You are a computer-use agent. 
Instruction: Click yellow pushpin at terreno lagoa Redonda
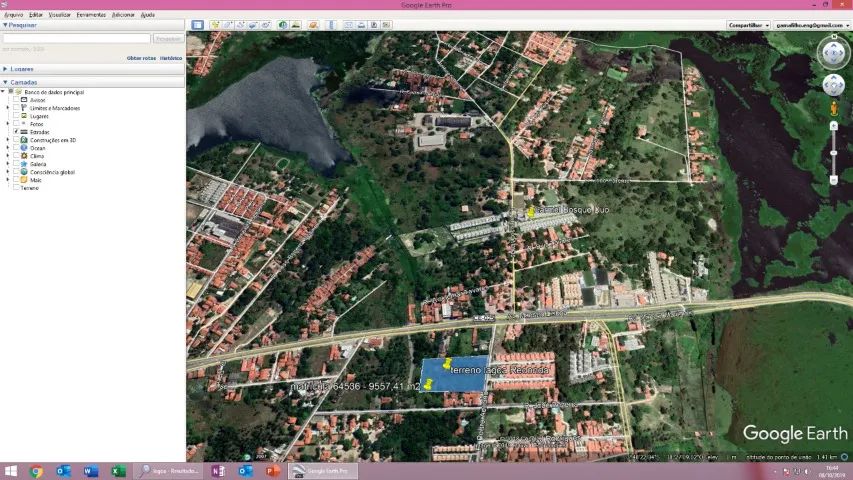447,364
